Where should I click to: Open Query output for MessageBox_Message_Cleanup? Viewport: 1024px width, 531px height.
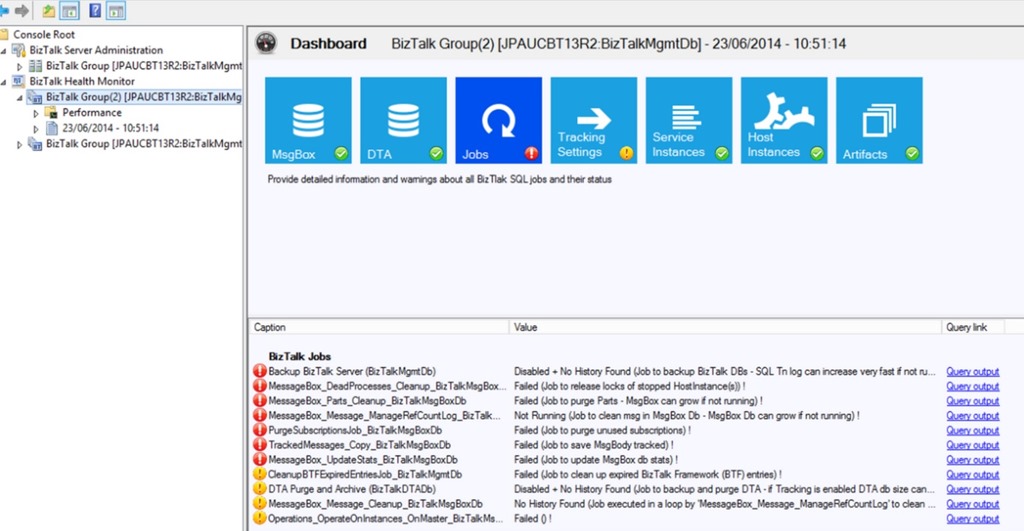pyautogui.click(x=972, y=504)
